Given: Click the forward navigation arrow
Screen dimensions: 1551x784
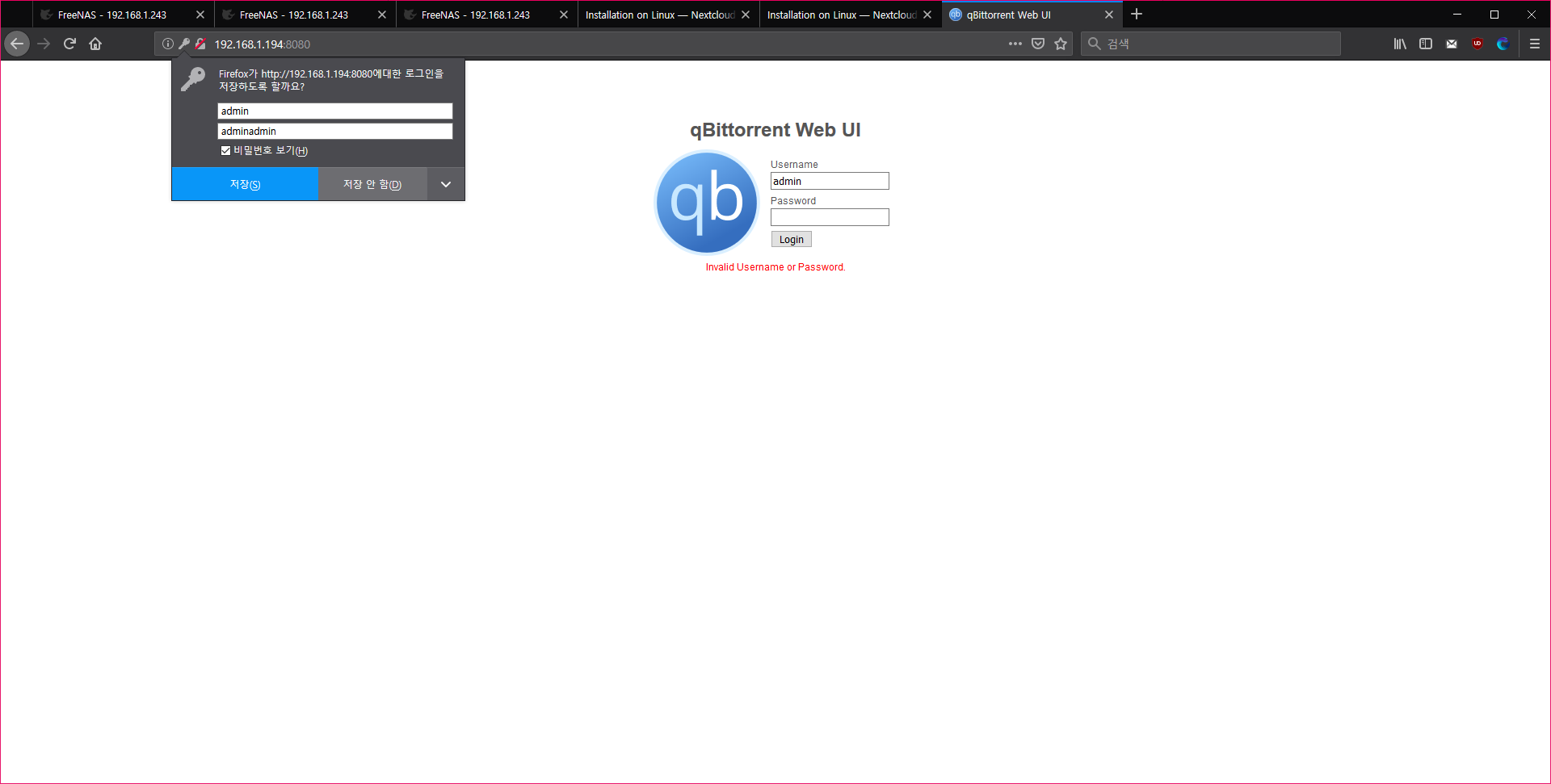Looking at the screenshot, I should (44, 44).
